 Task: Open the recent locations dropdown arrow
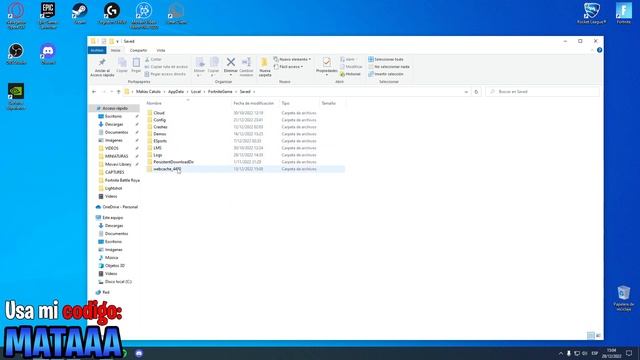[x=111, y=92]
